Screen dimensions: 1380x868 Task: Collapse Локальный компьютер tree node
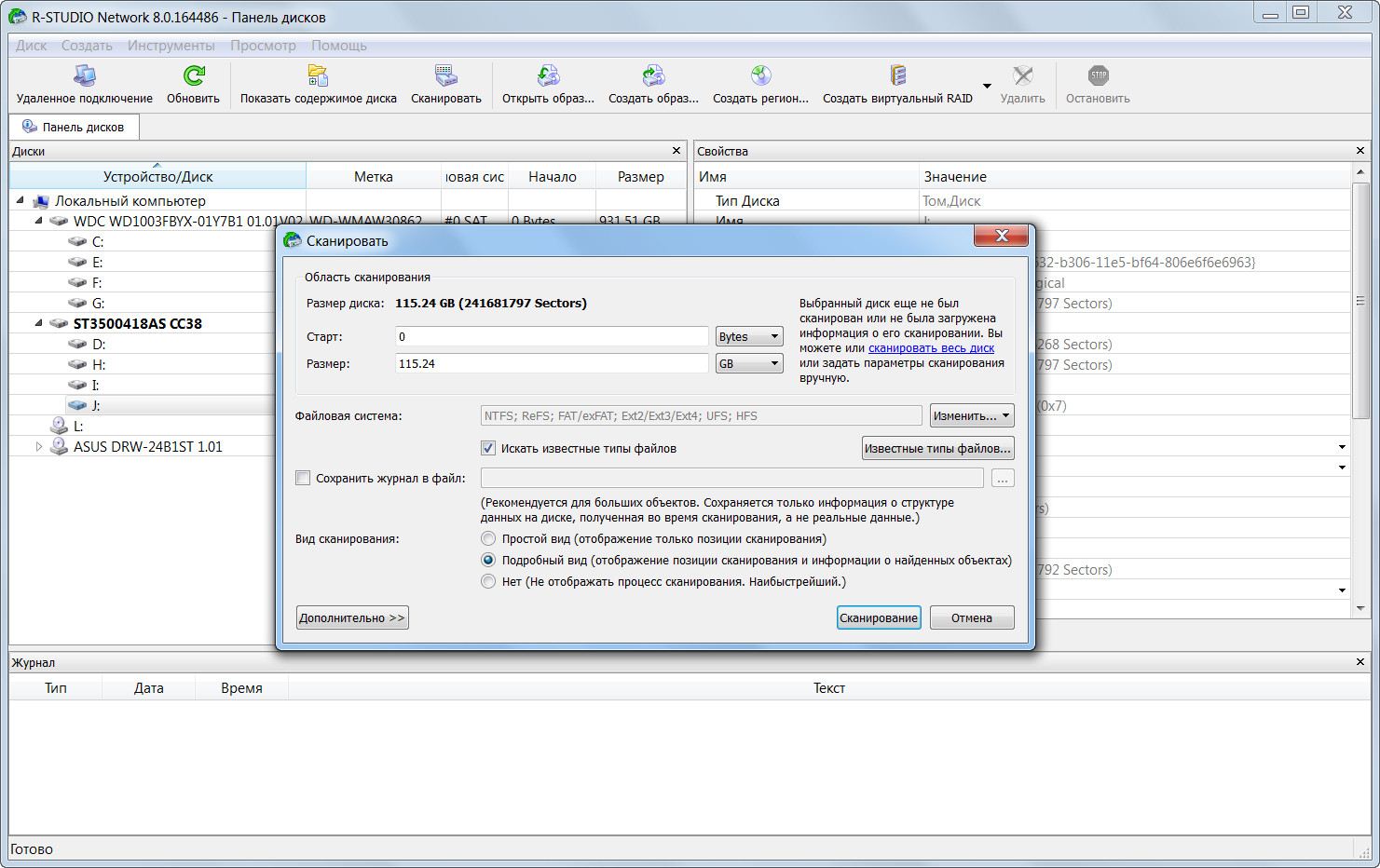(20, 200)
